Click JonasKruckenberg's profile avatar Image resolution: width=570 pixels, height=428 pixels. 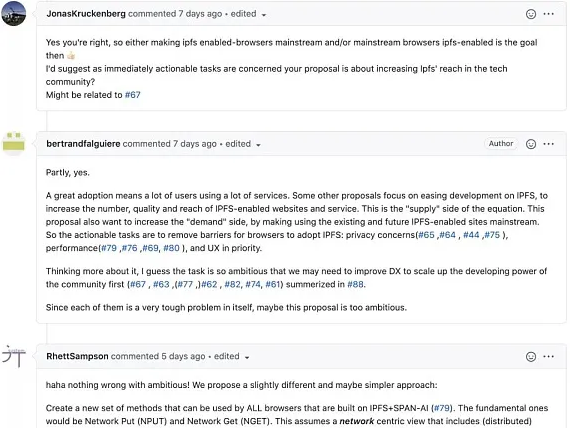[14, 13]
